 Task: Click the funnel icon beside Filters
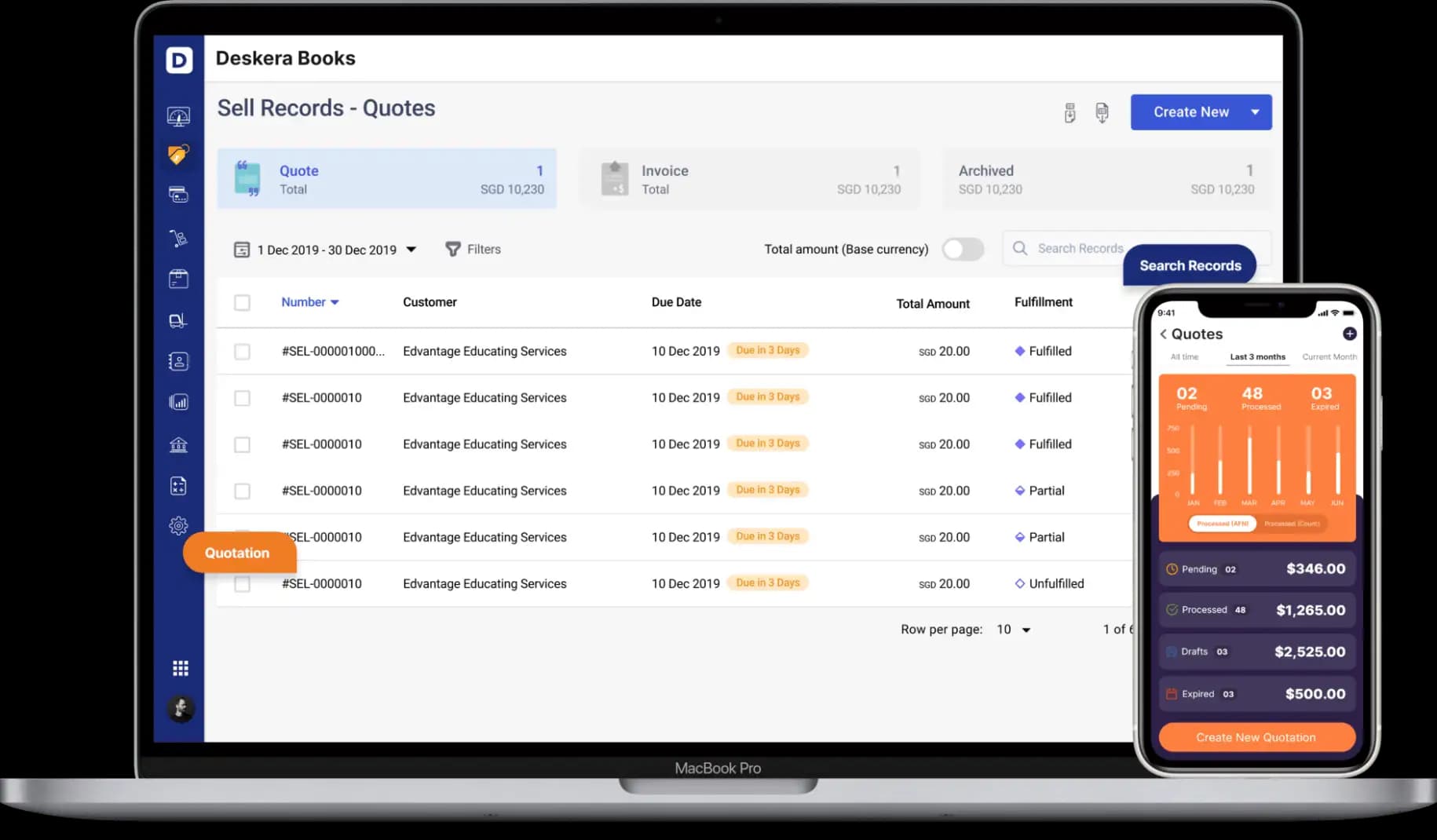[x=453, y=250]
